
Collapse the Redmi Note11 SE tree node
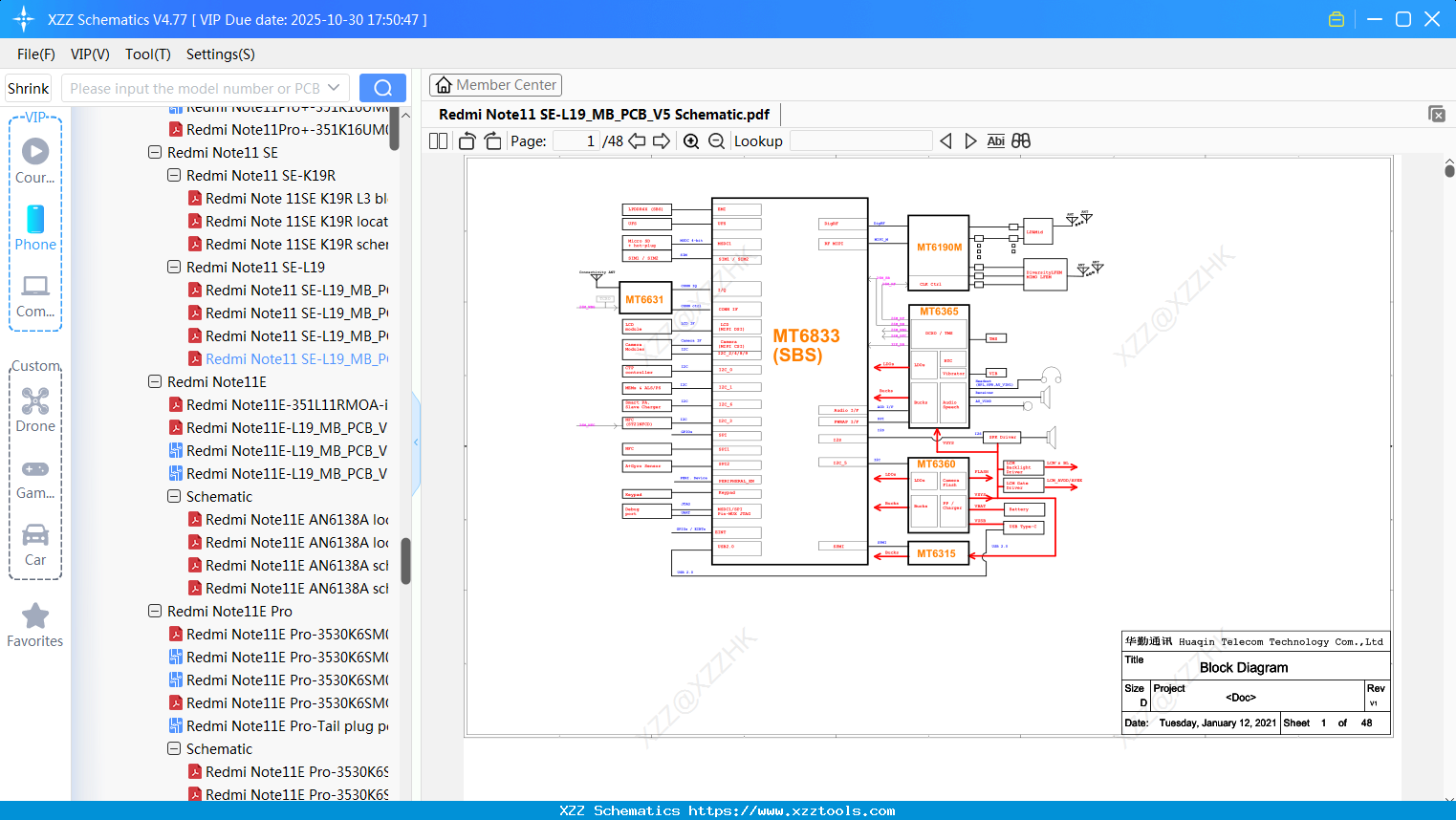[154, 152]
